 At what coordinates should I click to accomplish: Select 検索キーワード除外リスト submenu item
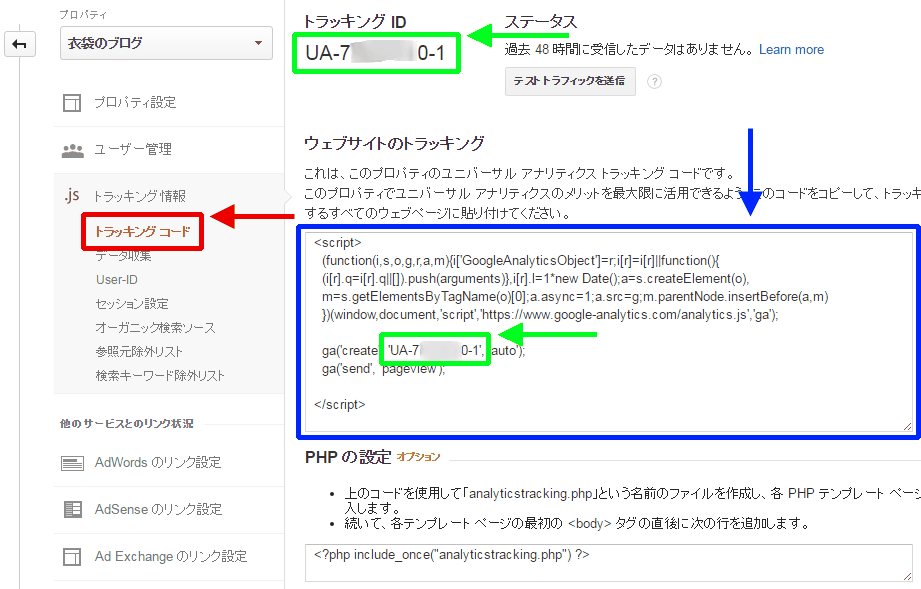[x=160, y=376]
